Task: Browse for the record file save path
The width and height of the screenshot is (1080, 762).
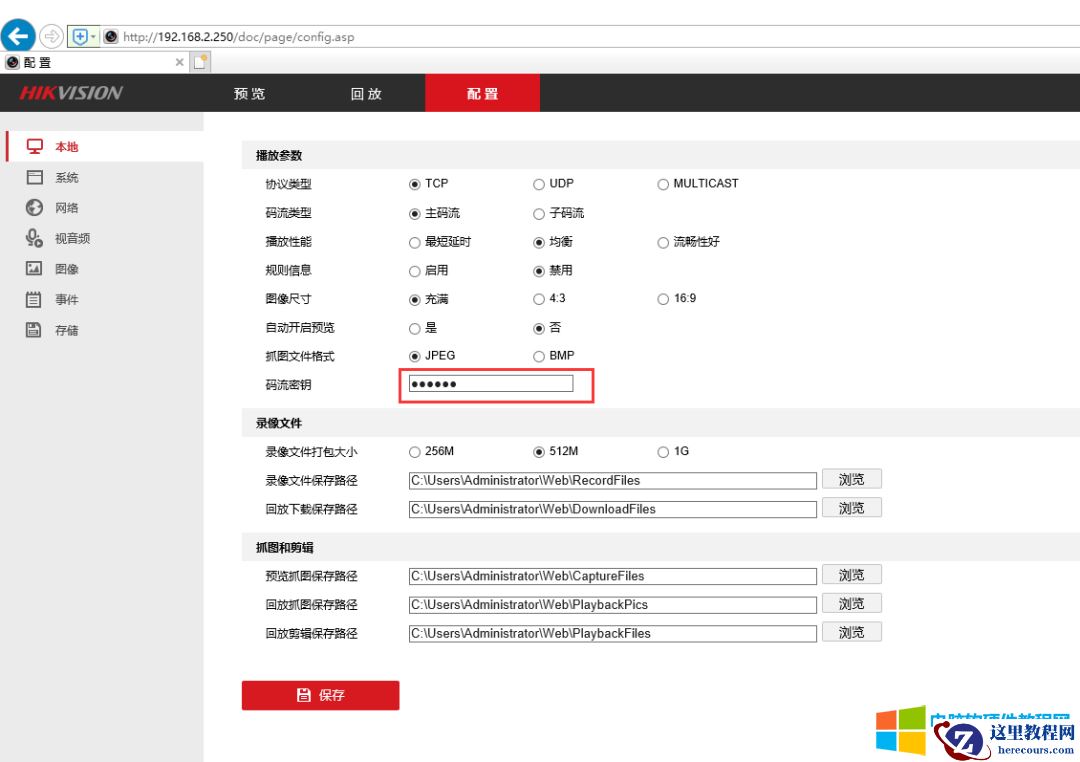Action: (x=851, y=479)
